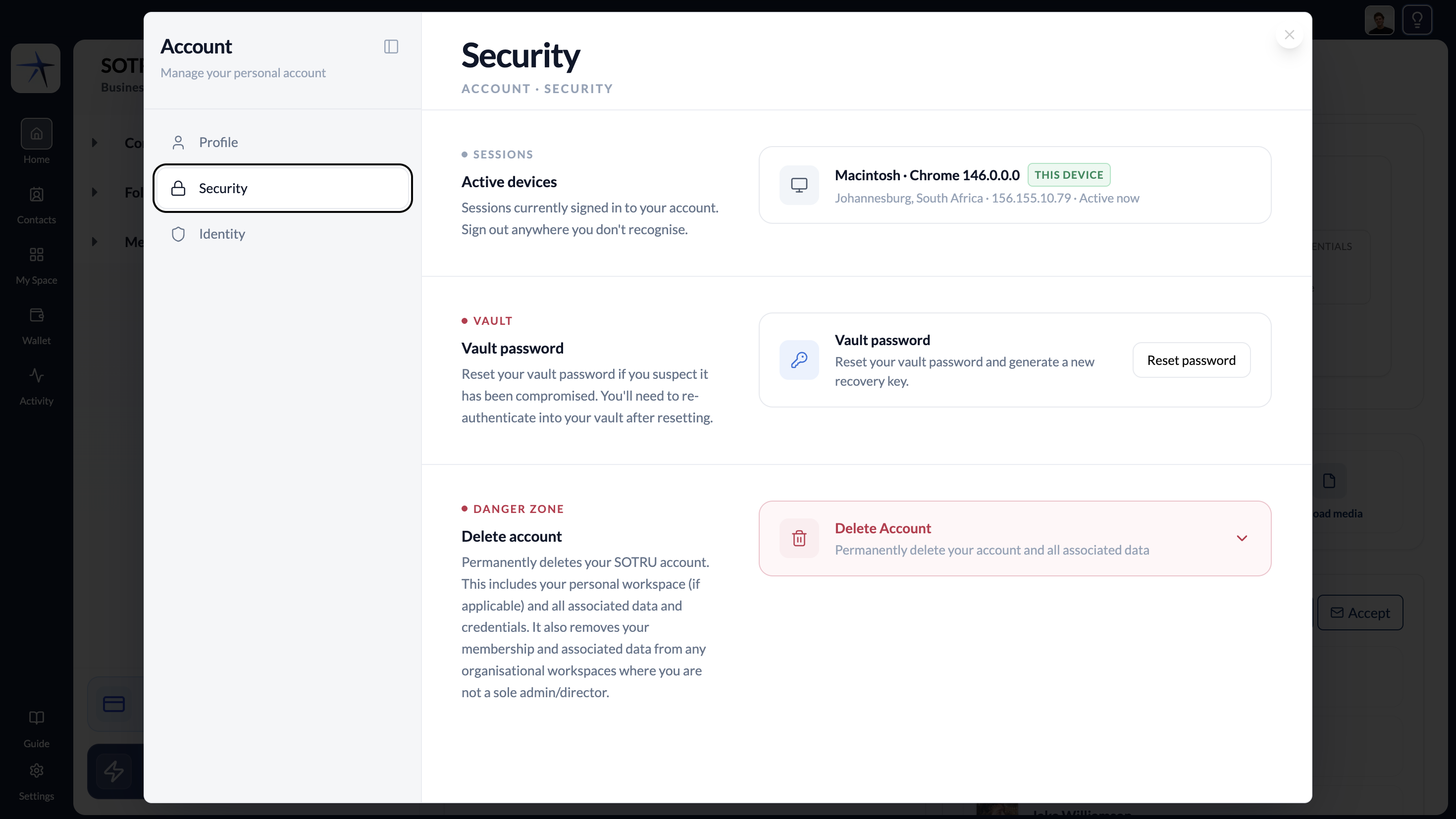This screenshot has height=819, width=1456.
Task: Open the My Space grid icon
Action: pos(36,255)
